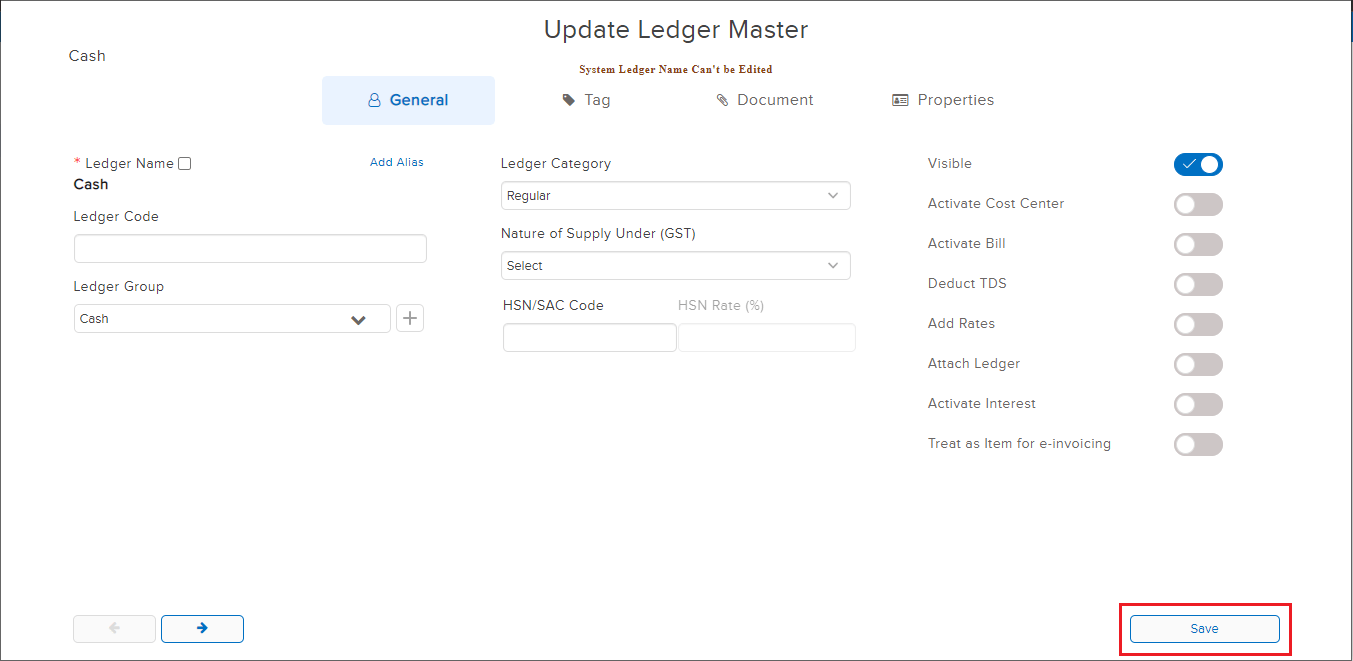
Task: Open the Ledger Category dropdown
Action: click(x=675, y=195)
